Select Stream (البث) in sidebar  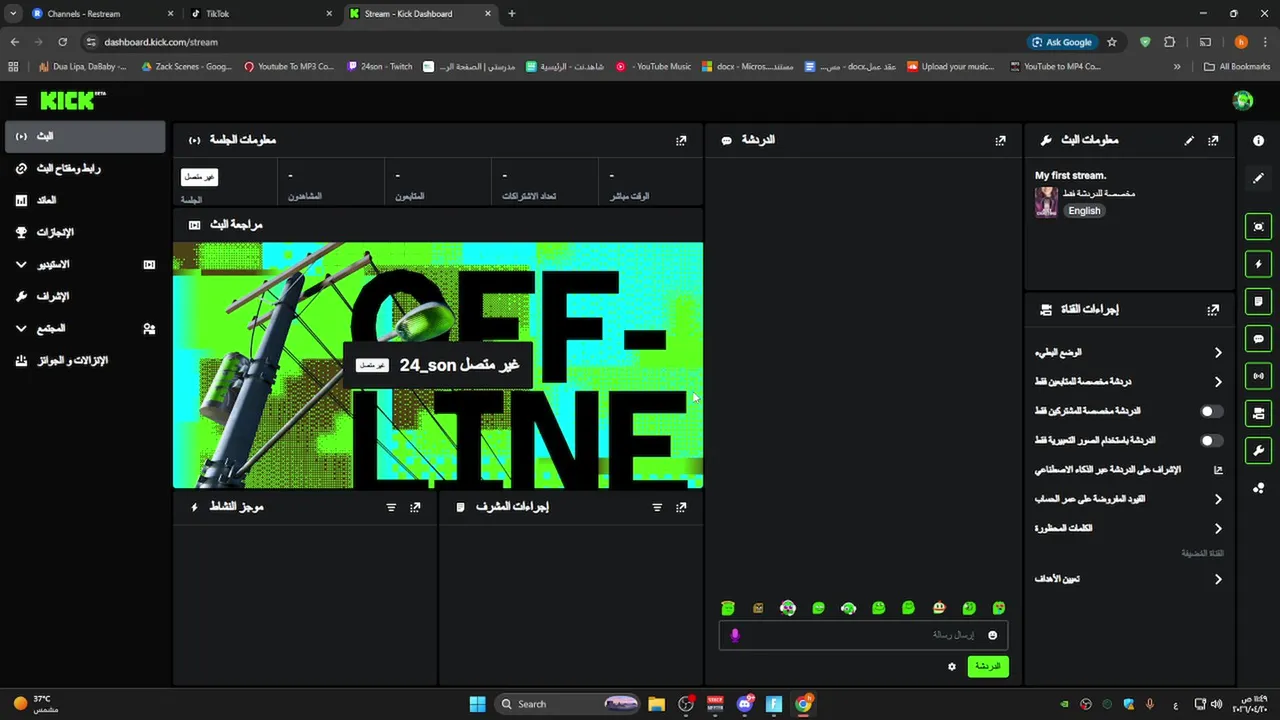(x=85, y=137)
